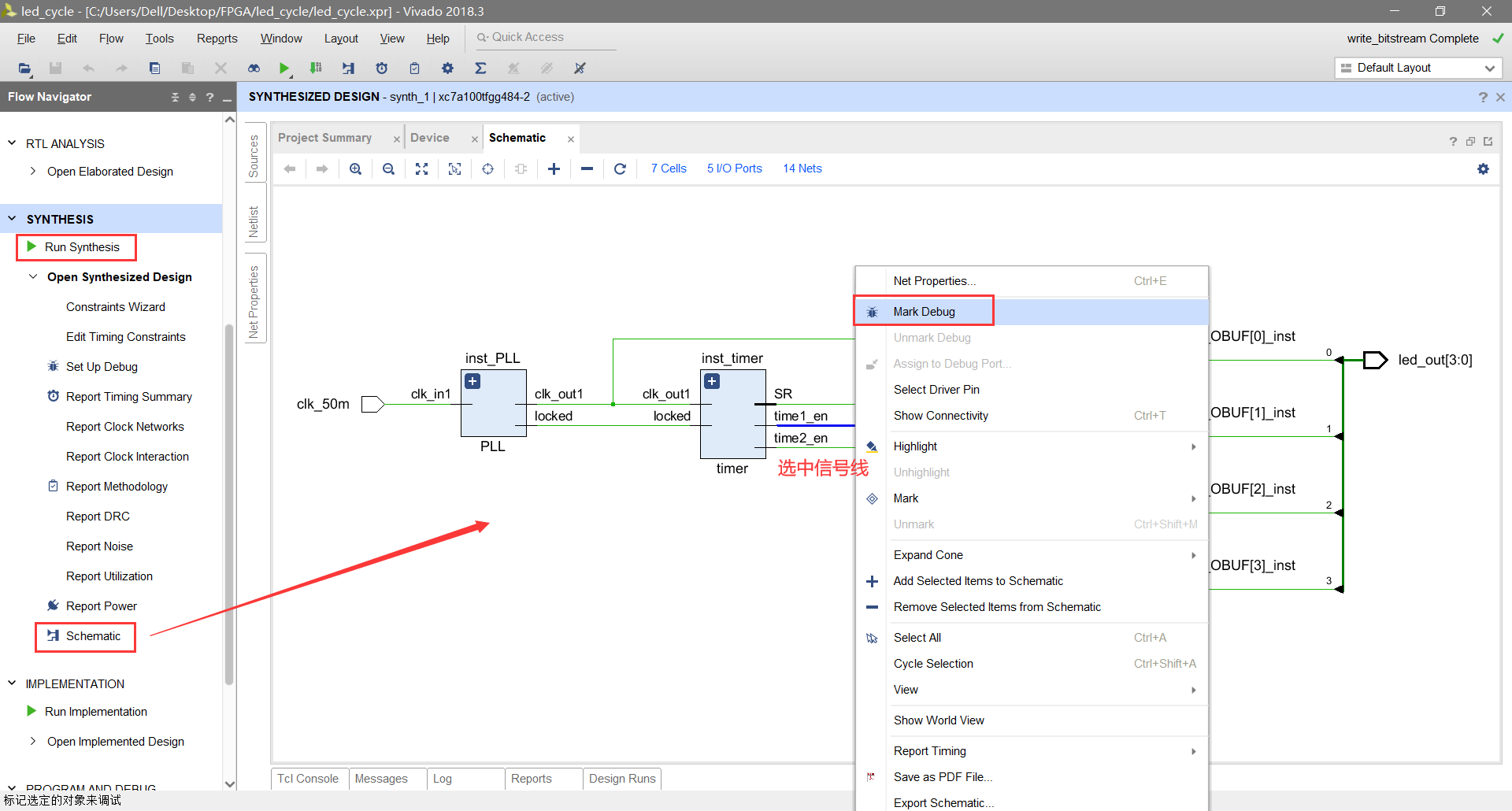Open the Reports menu
1512x811 pixels.
pos(217,39)
